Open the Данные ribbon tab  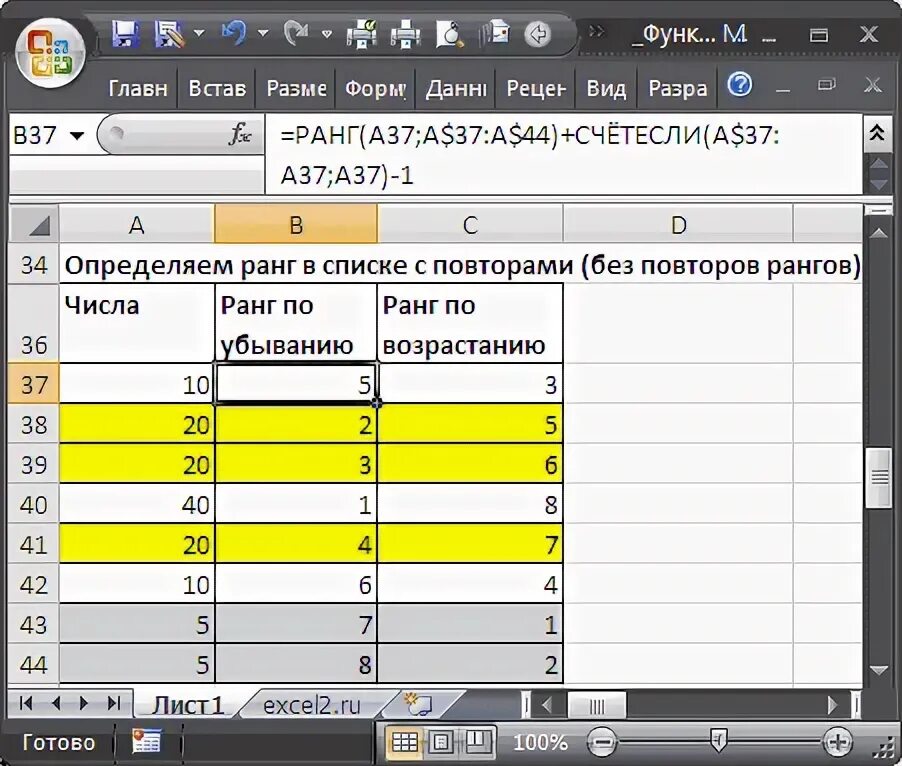tap(454, 89)
